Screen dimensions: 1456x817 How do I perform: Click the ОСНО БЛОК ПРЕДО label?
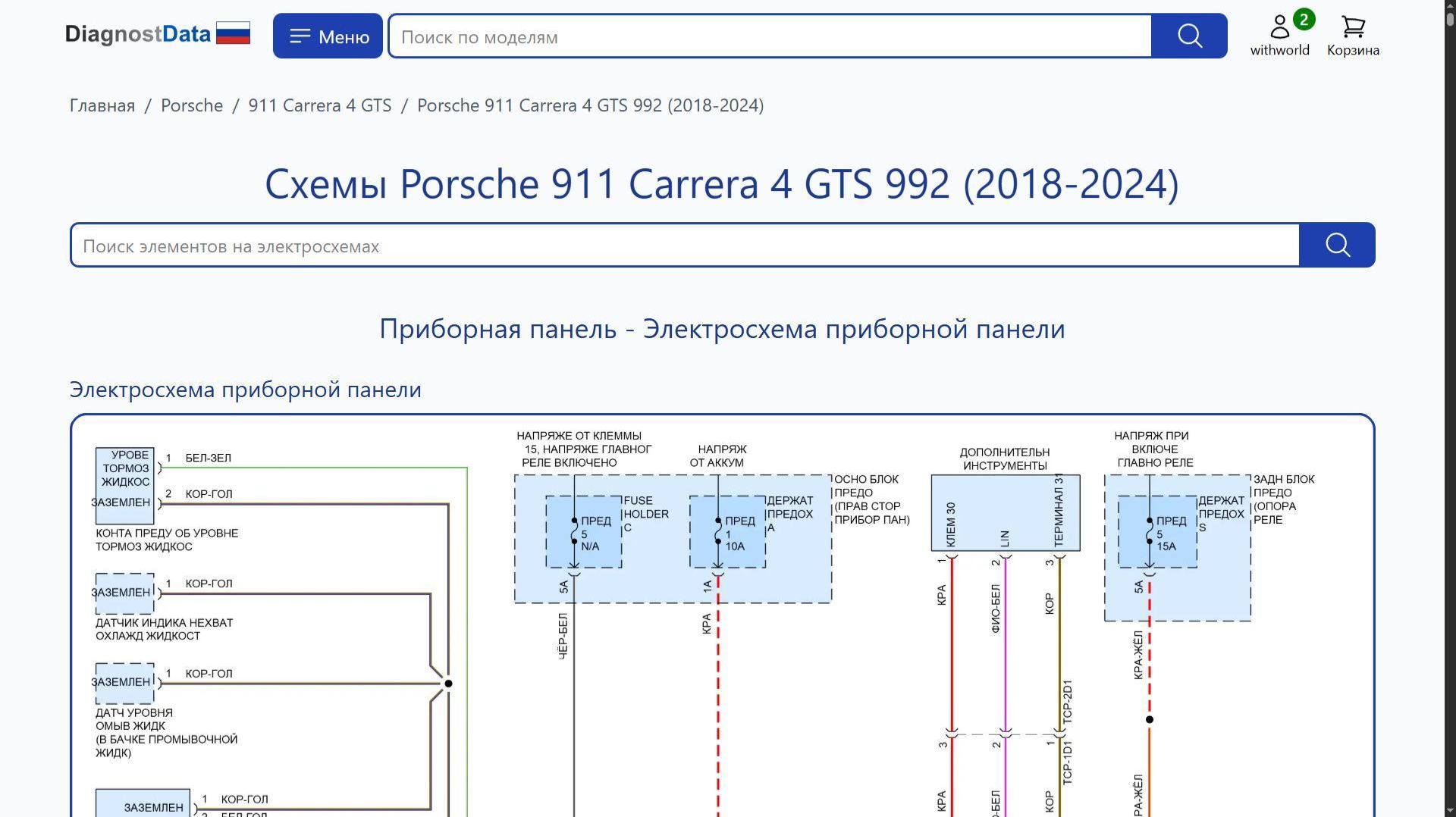[872, 499]
